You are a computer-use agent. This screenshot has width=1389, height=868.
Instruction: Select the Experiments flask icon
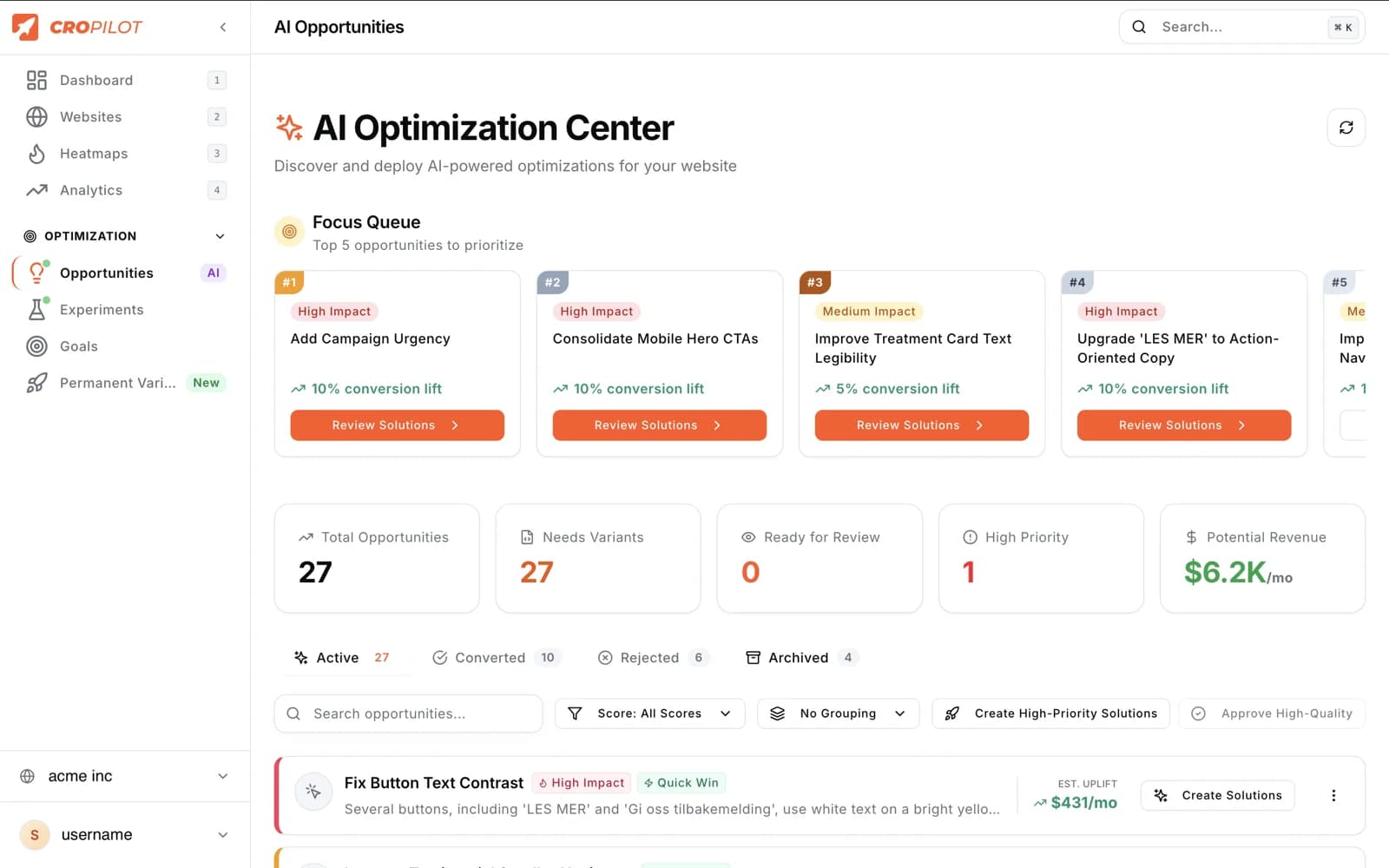(36, 309)
